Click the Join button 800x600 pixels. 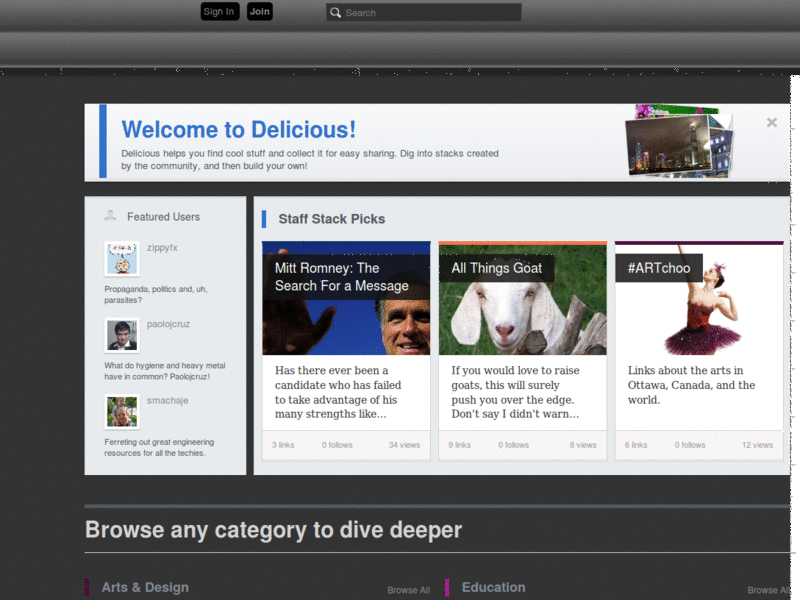(x=260, y=12)
